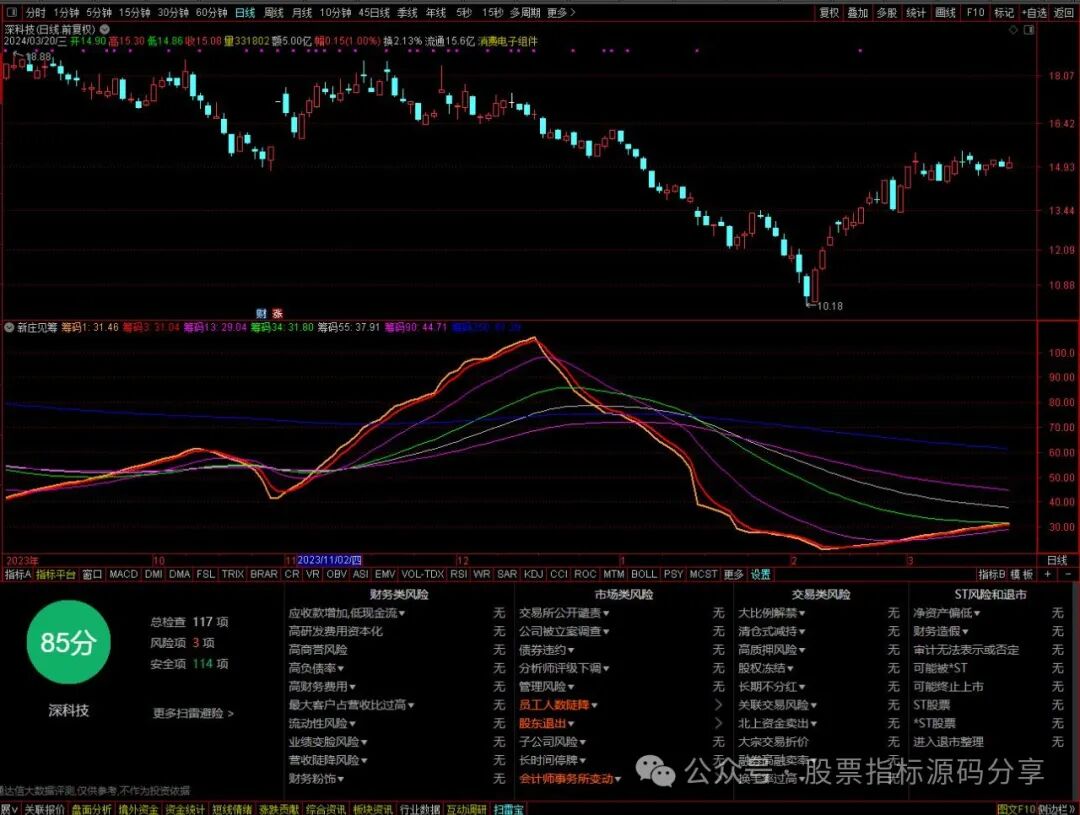
Task: Click the window icon beside the diamond
Action: tap(1030, 30)
